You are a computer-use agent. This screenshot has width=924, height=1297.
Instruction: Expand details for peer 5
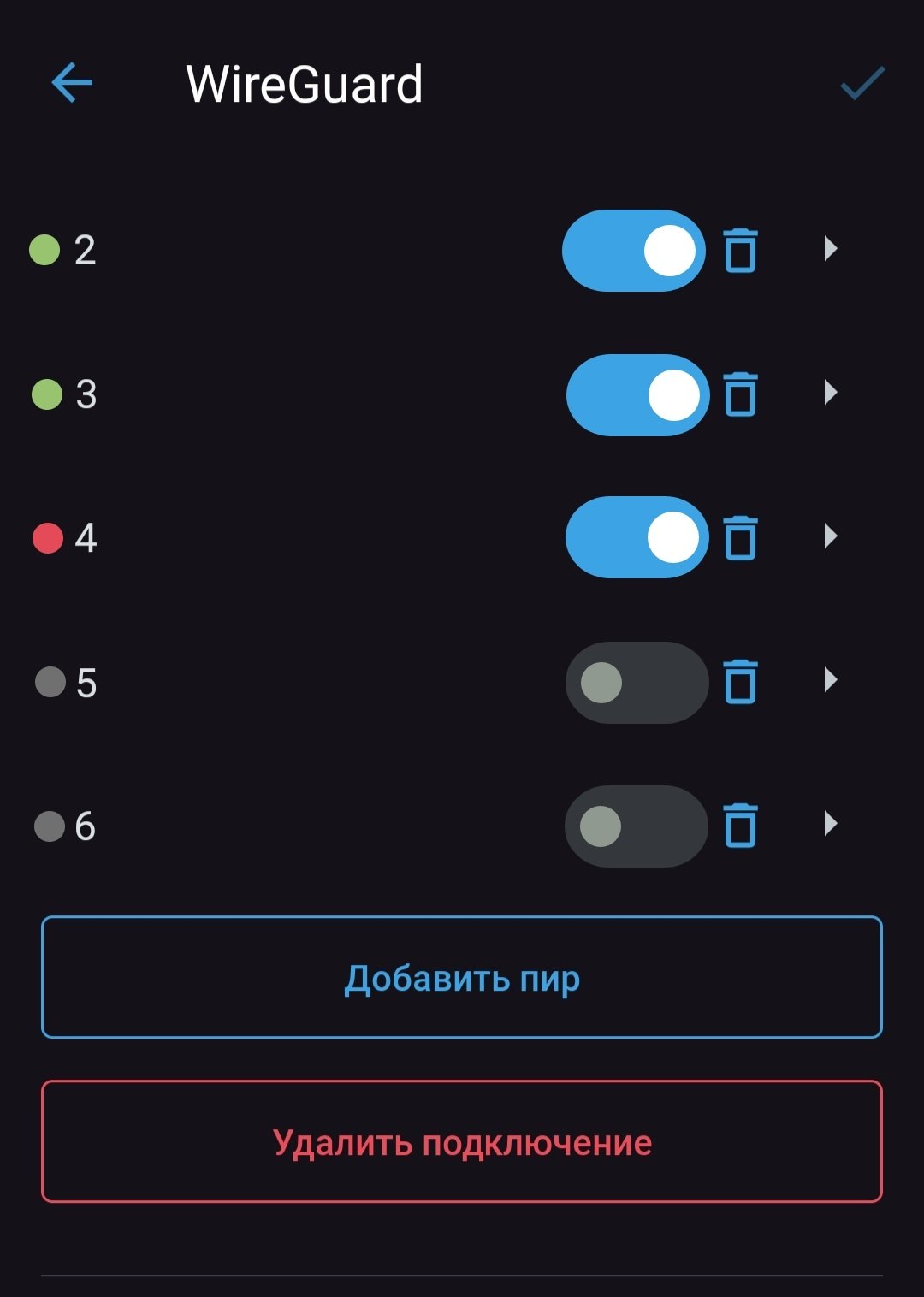point(830,680)
